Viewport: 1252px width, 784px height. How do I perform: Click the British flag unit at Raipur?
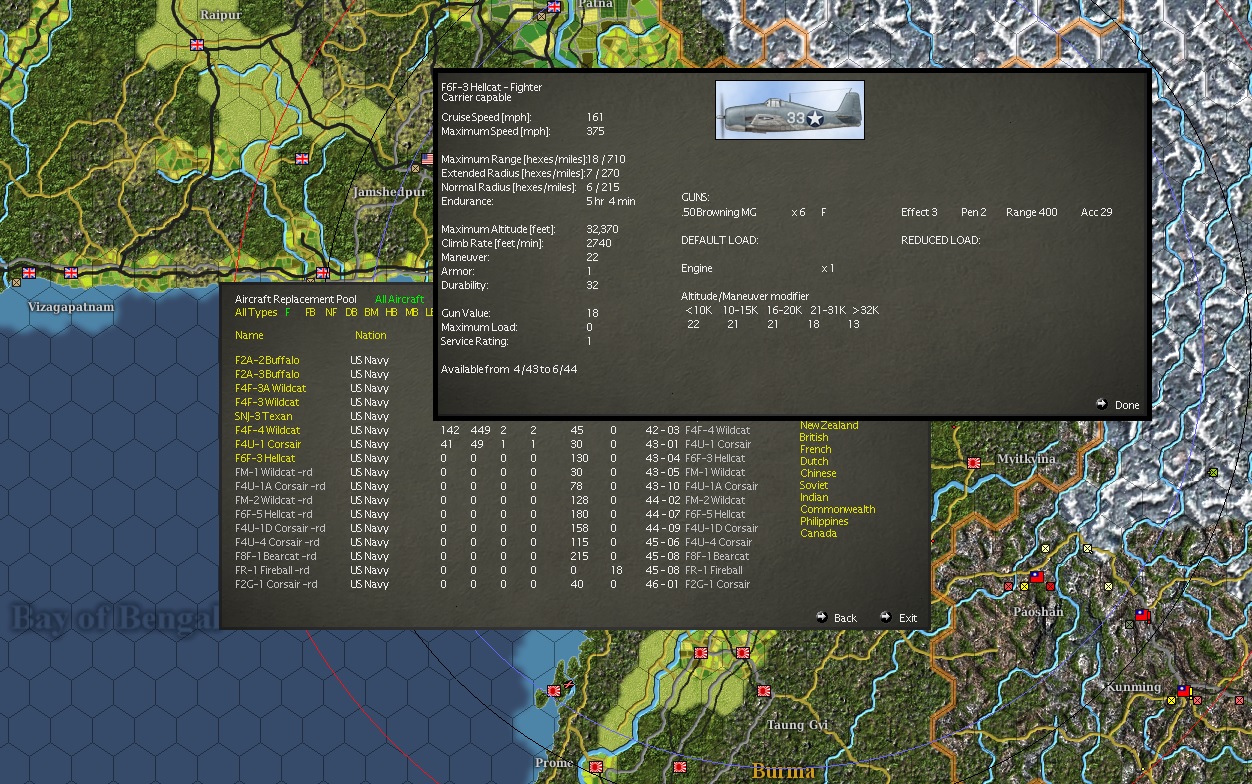[197, 44]
